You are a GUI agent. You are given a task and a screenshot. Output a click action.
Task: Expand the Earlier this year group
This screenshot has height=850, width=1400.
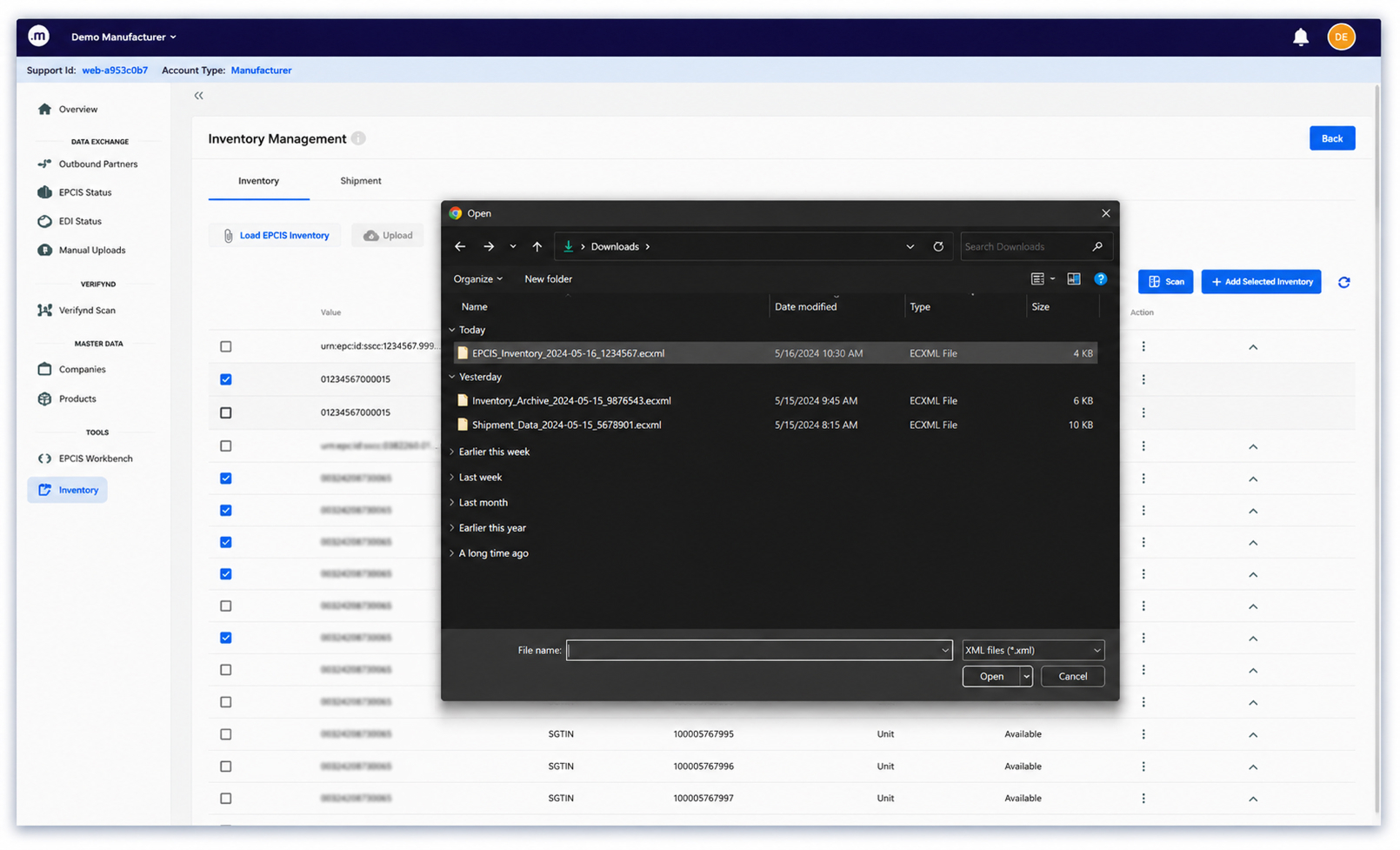(x=452, y=527)
